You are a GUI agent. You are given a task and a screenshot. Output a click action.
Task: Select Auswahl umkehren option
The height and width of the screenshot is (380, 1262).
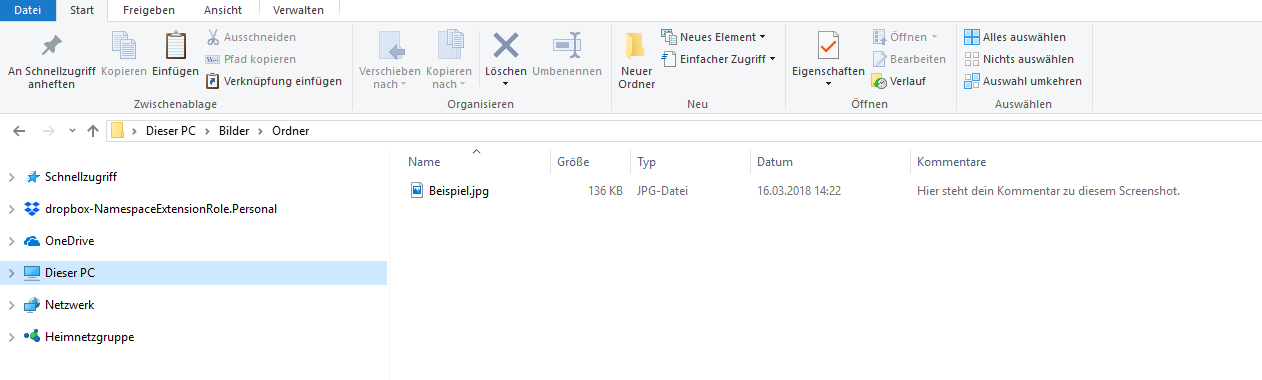pyautogui.click(x=1022, y=81)
